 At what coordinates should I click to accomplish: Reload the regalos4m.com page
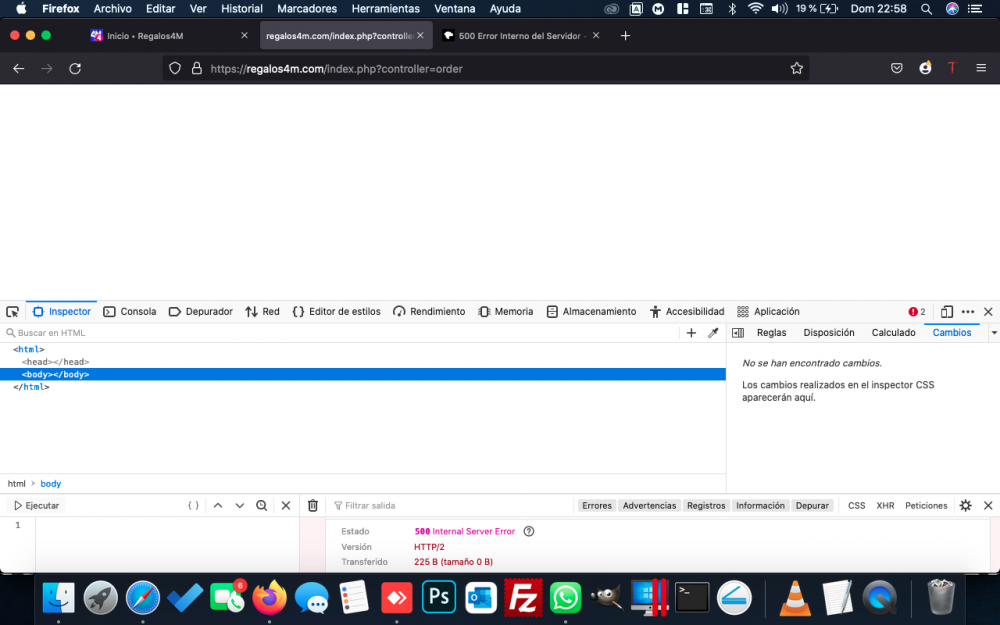point(75,68)
